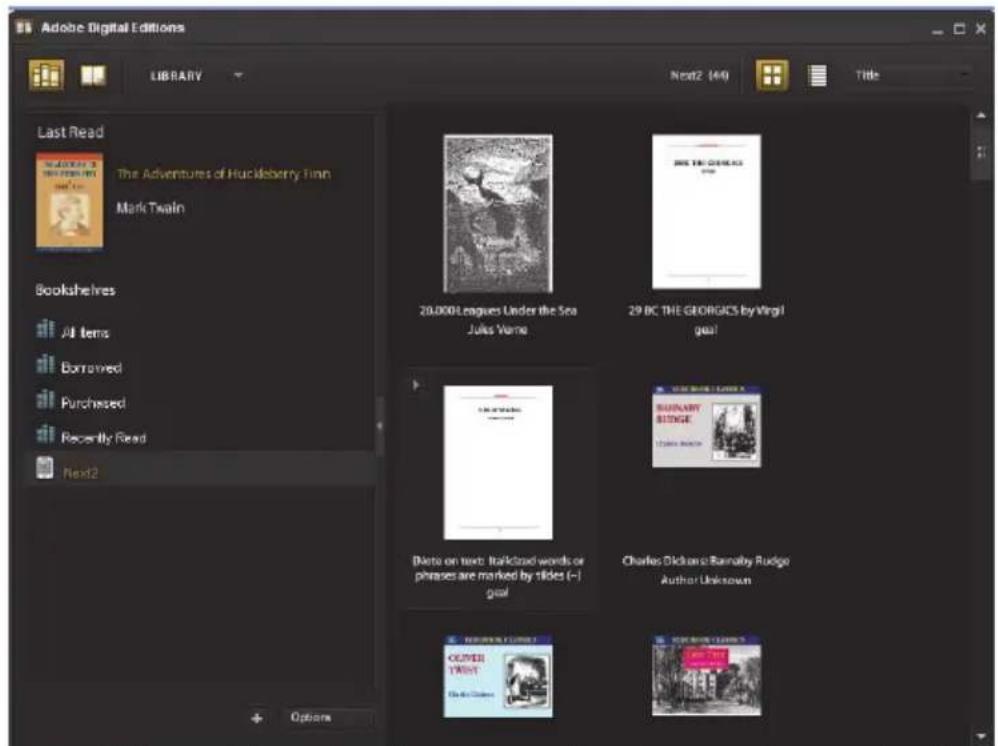998x746 pixels.
Task: Click Purchased bookshelf icon
Action: (x=45, y=399)
